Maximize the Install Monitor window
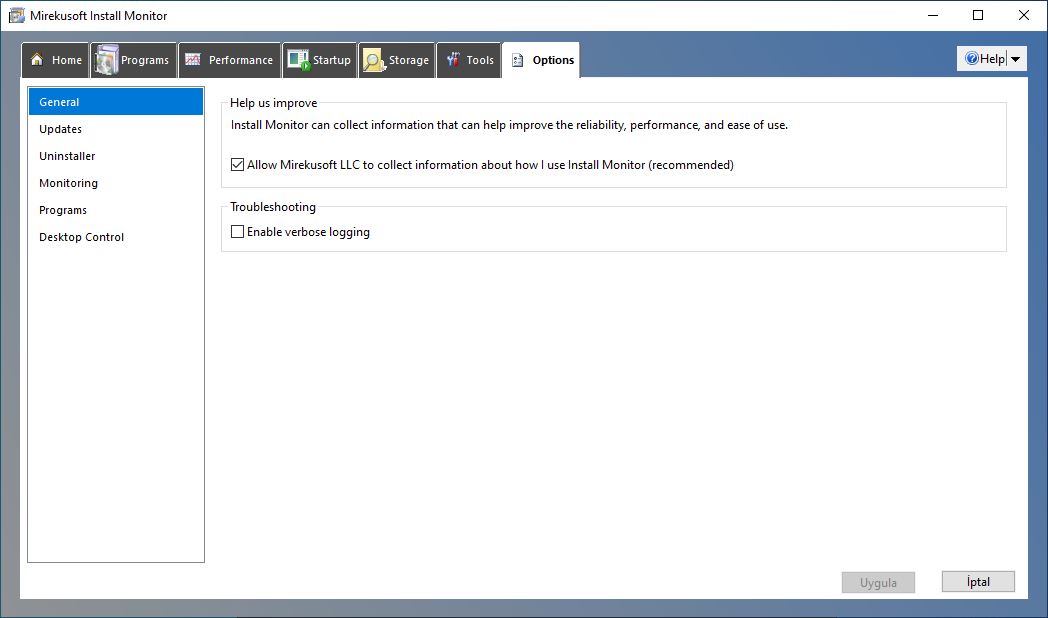Viewport: 1048px width, 618px height. [x=978, y=15]
